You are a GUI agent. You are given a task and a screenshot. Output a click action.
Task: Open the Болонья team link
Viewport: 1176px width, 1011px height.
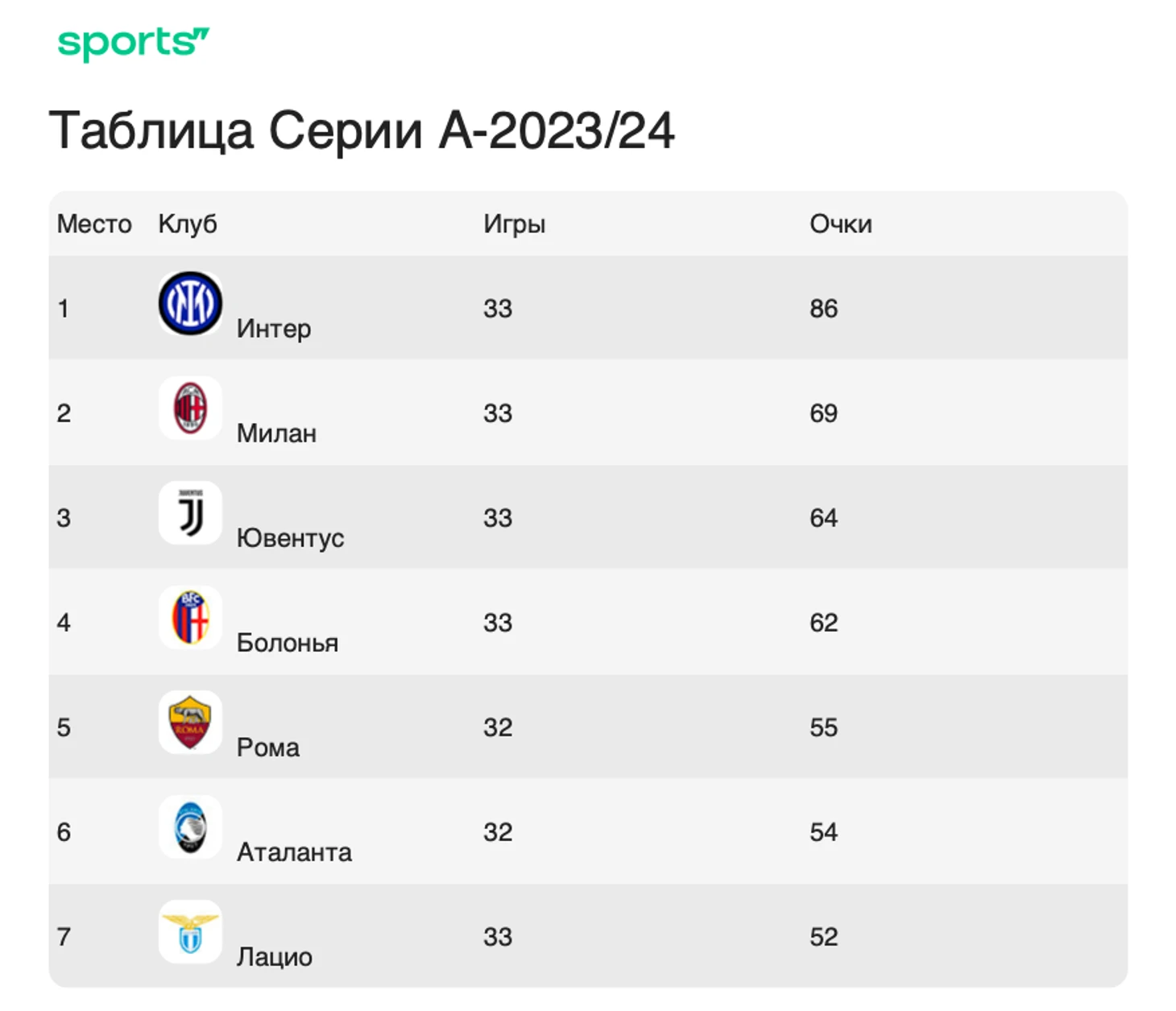(x=288, y=643)
